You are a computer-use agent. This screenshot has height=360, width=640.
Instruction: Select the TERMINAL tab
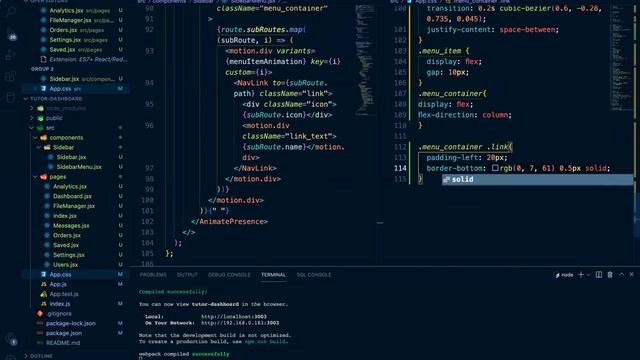(x=273, y=275)
